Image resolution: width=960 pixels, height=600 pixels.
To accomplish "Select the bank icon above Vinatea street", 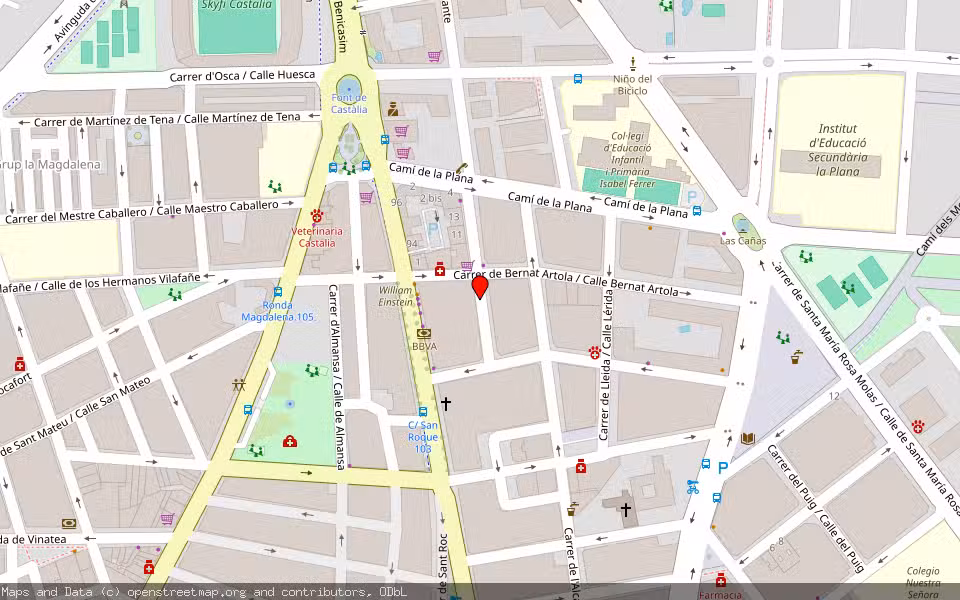I will 69,523.
